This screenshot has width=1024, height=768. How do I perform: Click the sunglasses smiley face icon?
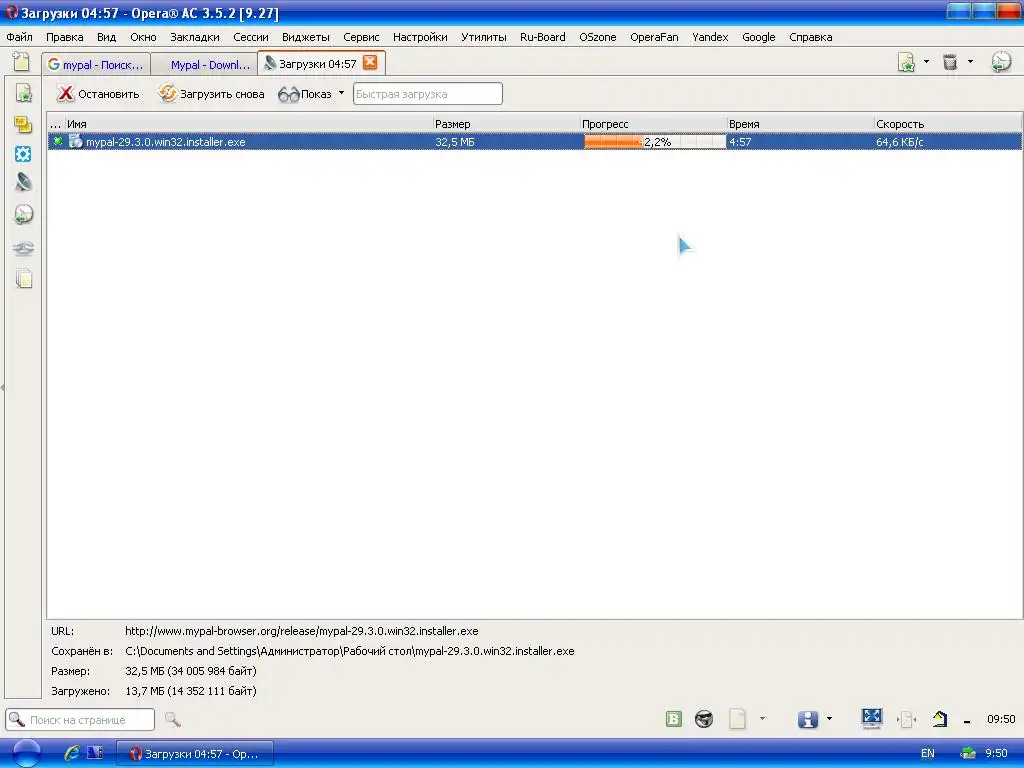tap(704, 719)
